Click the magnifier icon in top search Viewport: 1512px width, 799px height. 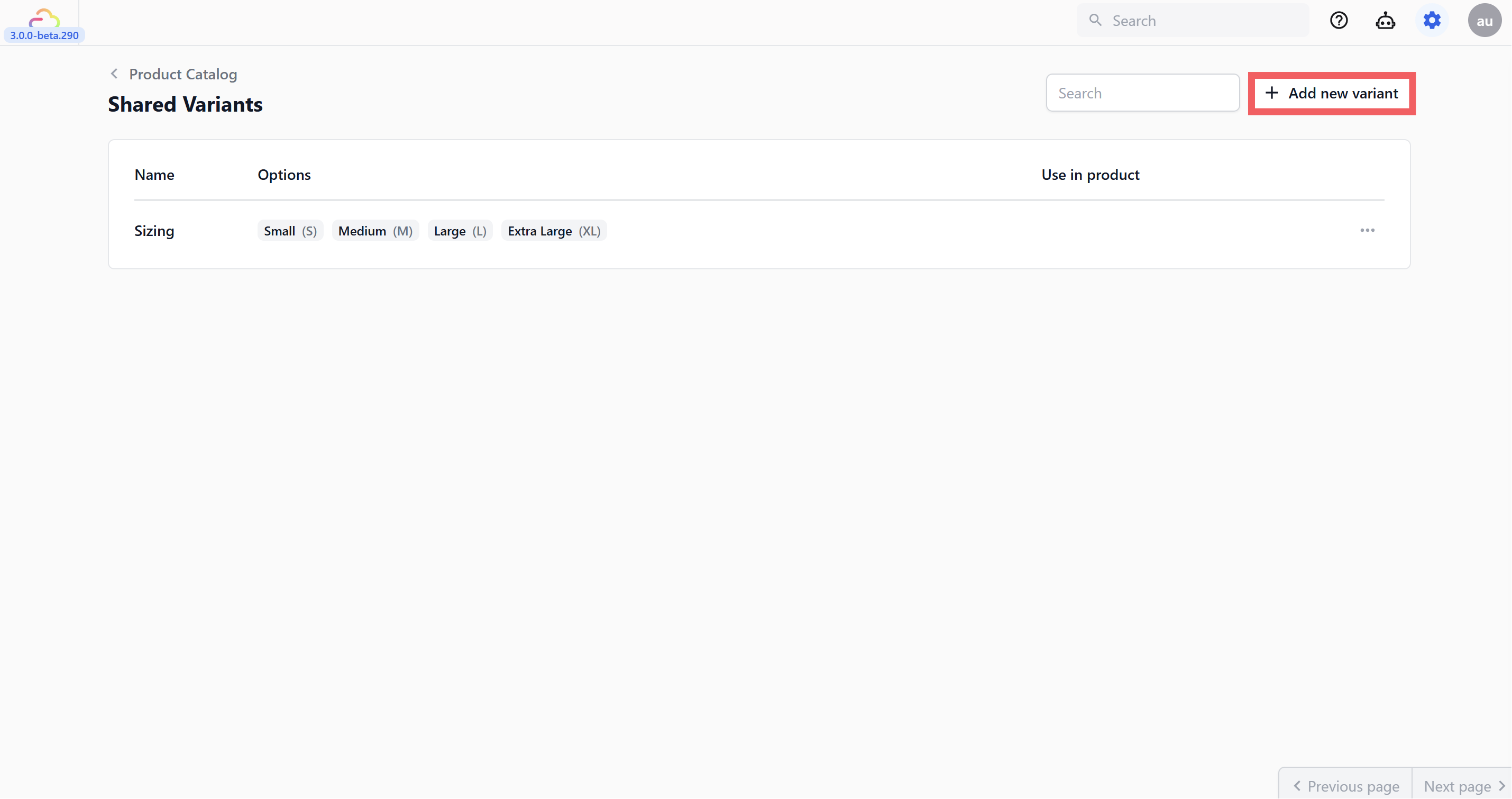1095,21
